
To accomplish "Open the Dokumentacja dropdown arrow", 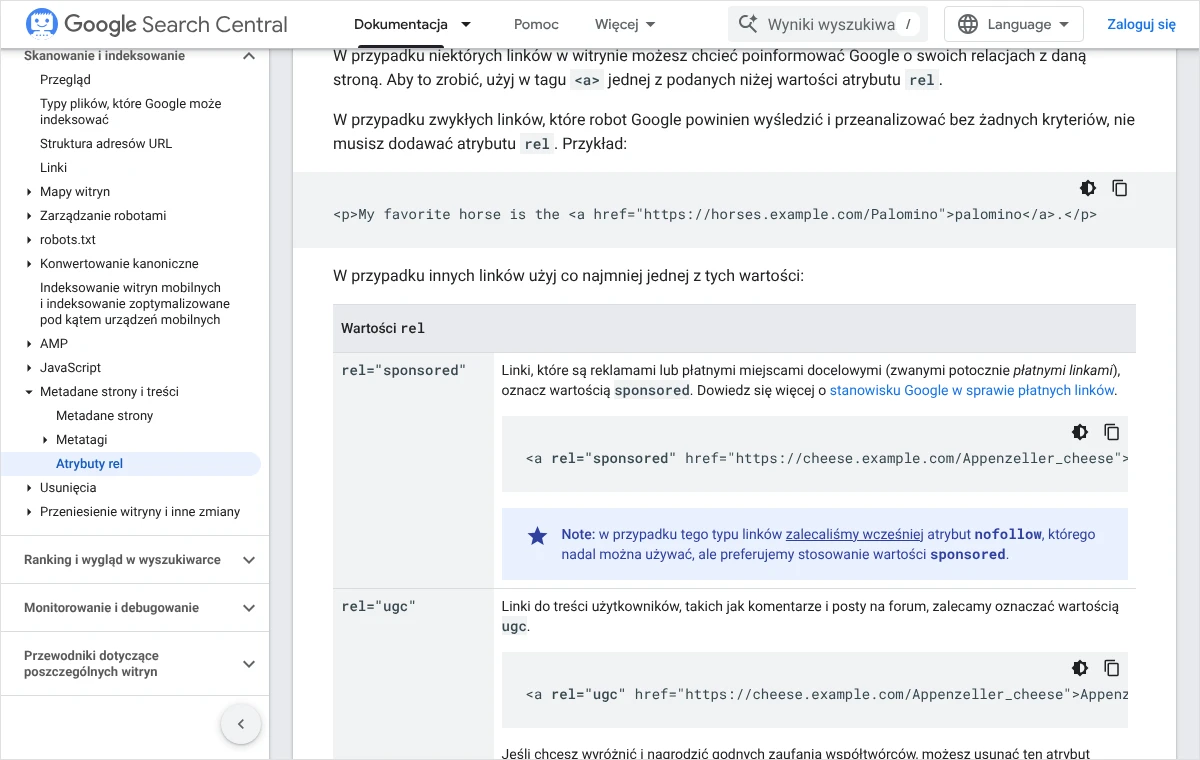I will (466, 24).
